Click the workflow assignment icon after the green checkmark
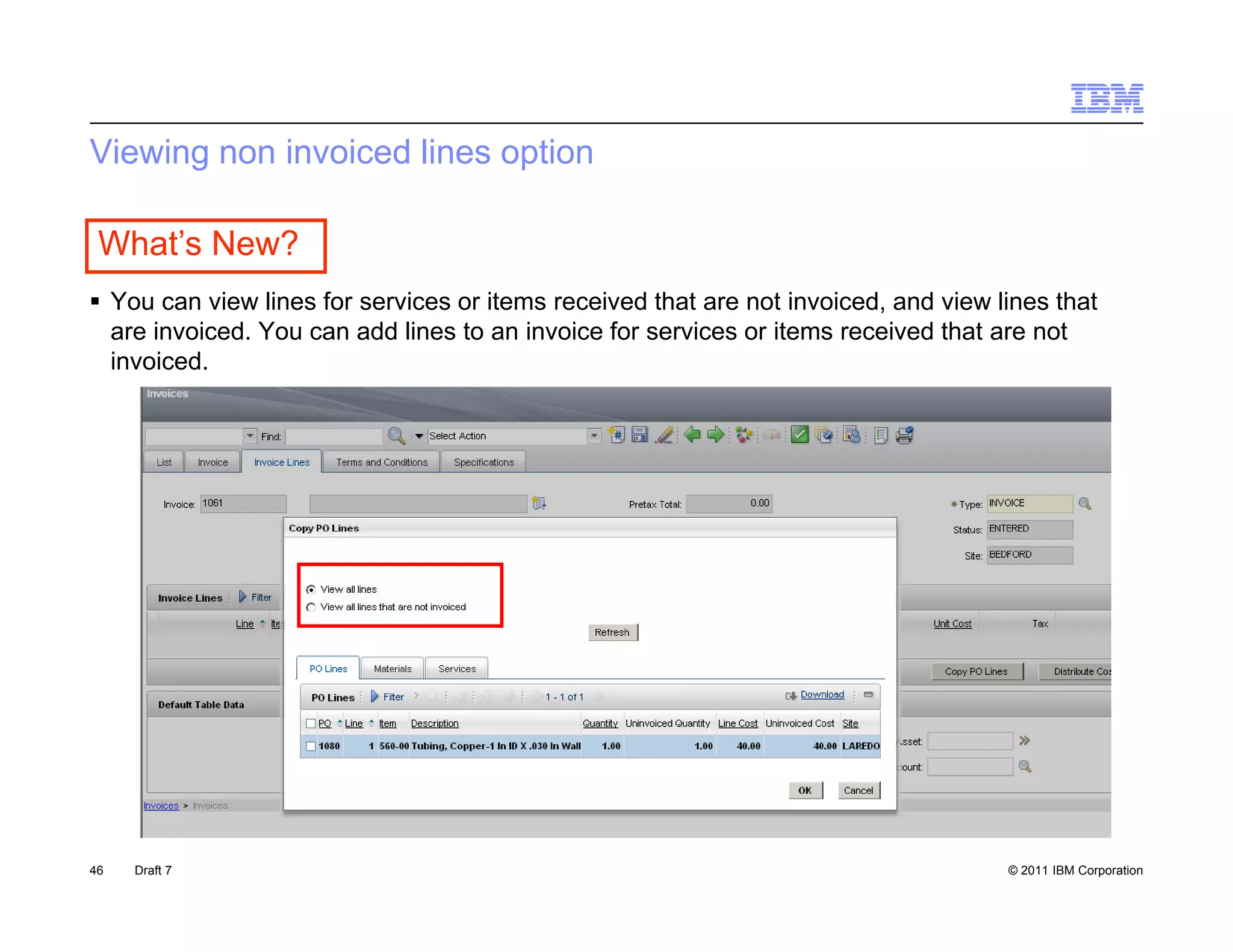The image size is (1233, 952). (x=824, y=434)
